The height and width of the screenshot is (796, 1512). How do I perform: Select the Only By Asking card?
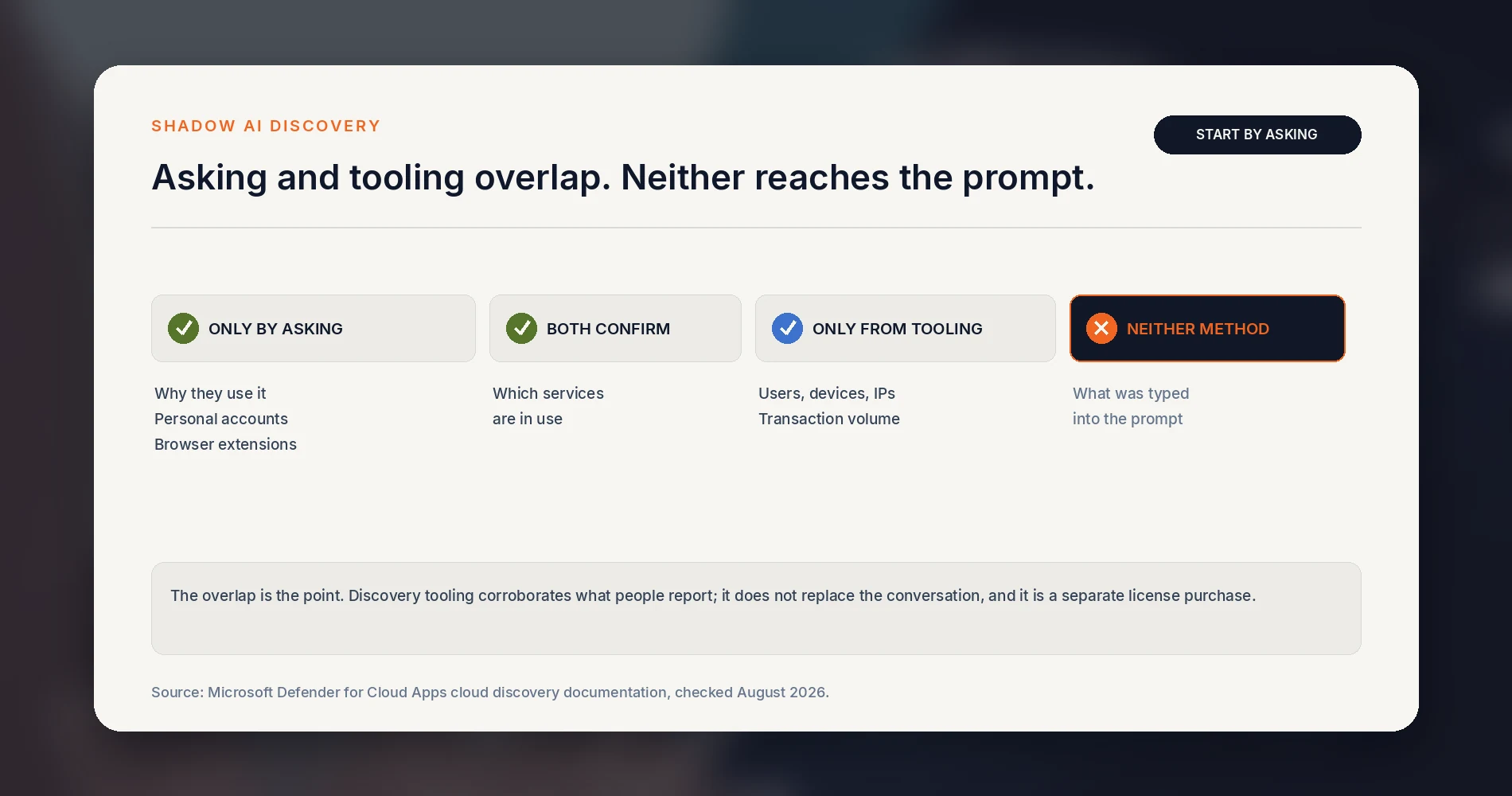(x=314, y=328)
